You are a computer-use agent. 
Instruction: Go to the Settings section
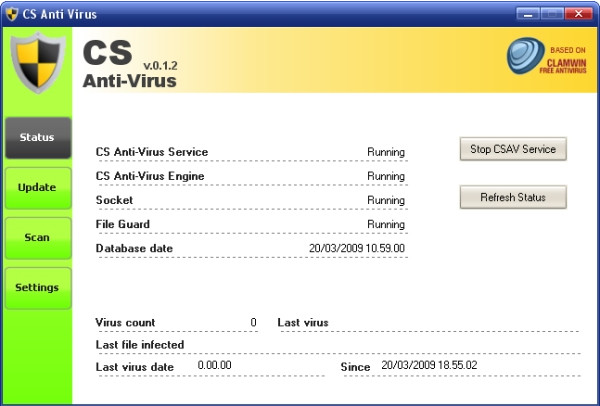click(38, 288)
